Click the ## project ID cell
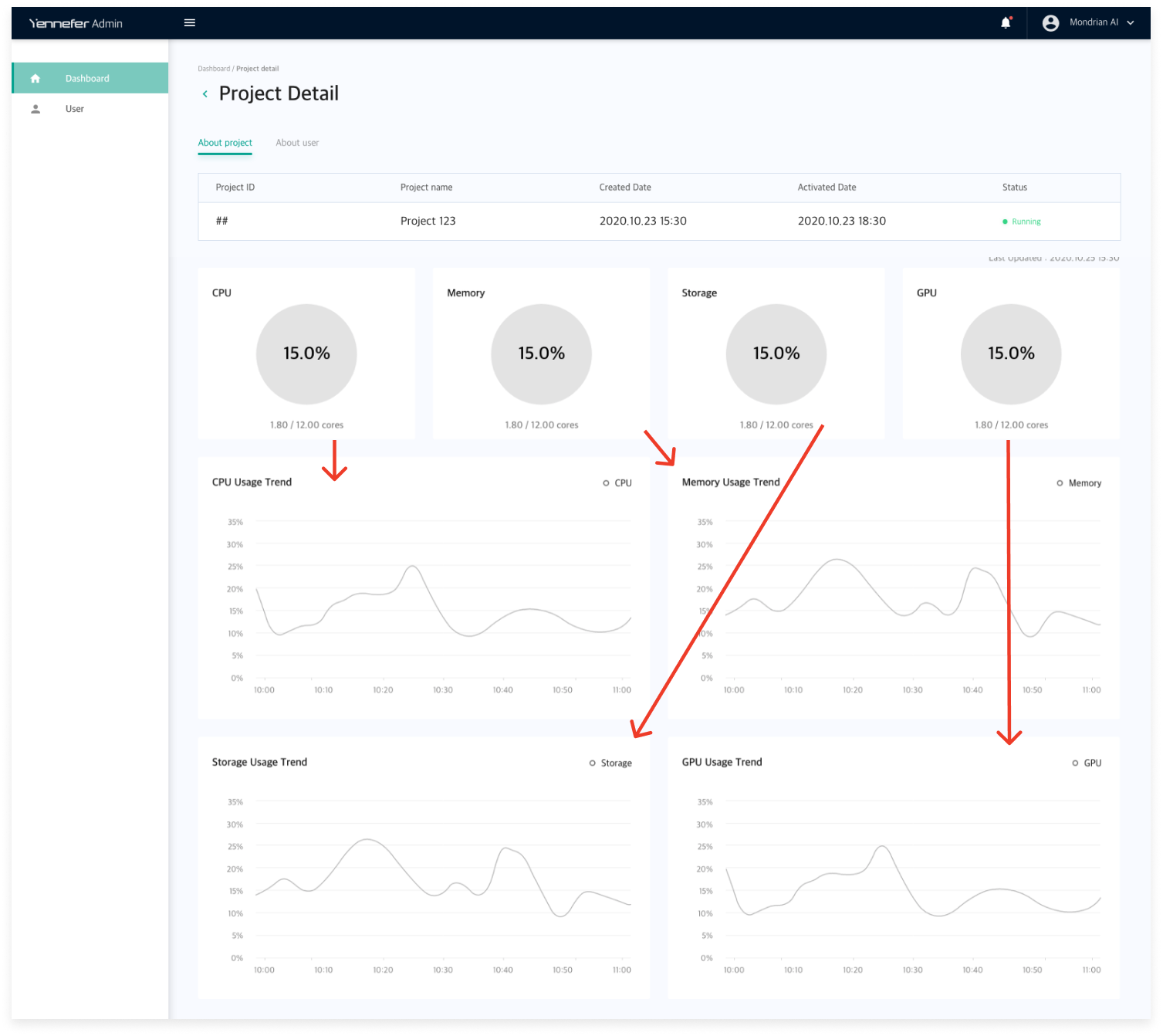Screen dimensions: 1163x1036 pos(222,221)
